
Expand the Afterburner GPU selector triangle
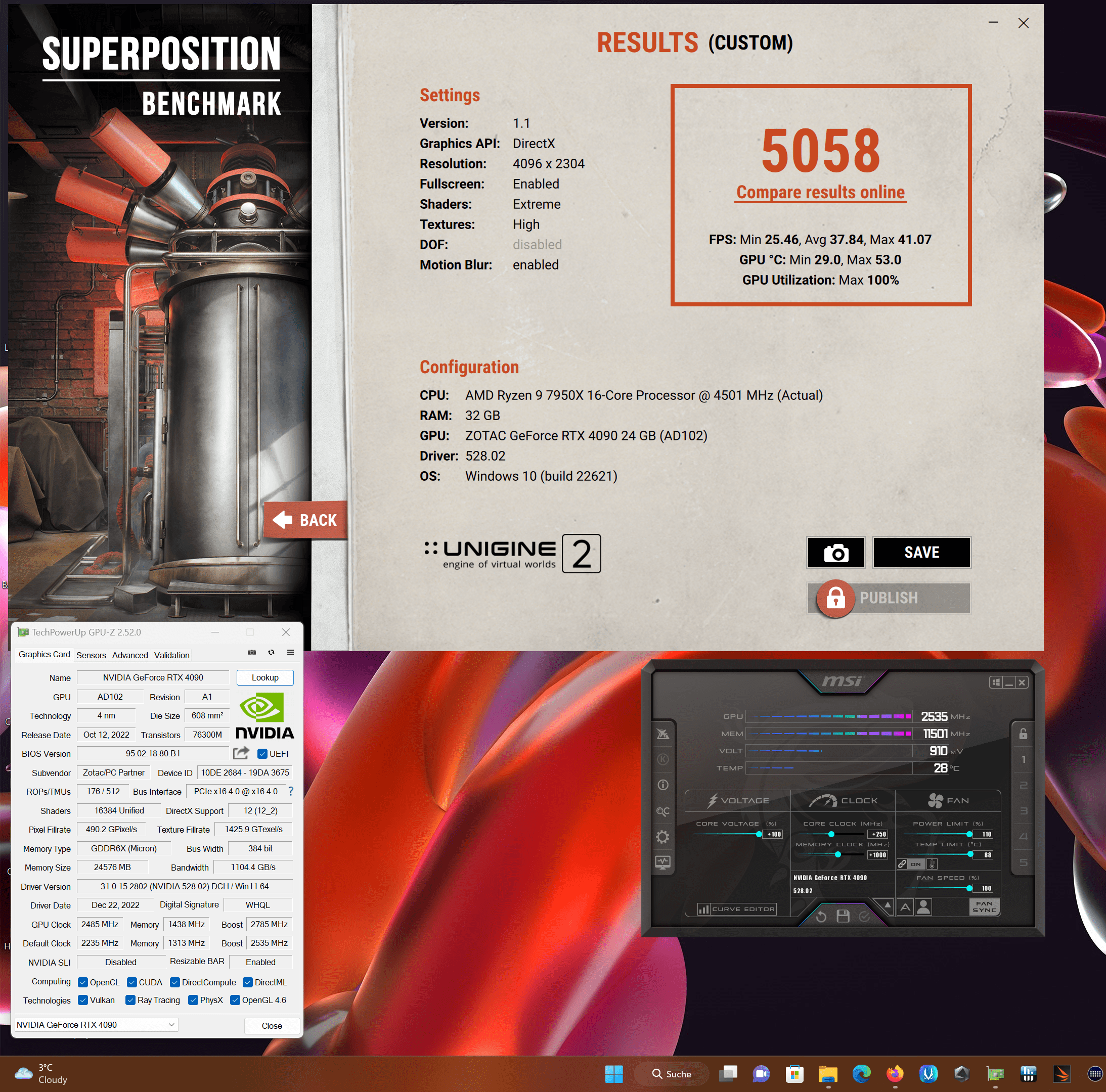point(888,906)
